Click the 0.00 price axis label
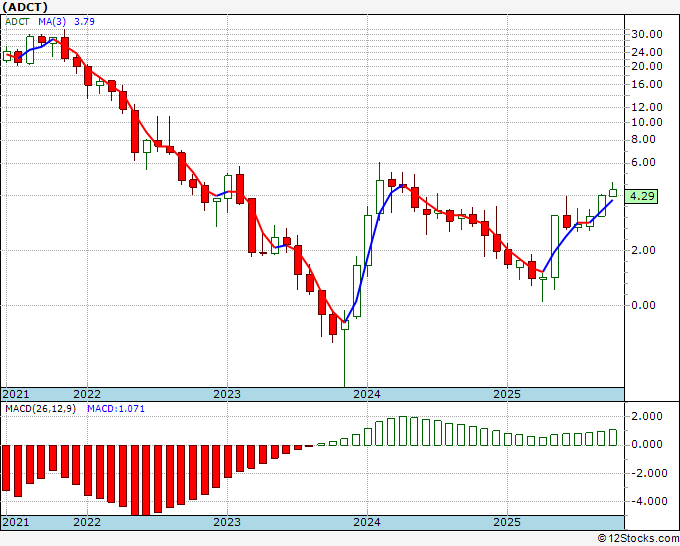The width and height of the screenshot is (680, 546). [643, 305]
